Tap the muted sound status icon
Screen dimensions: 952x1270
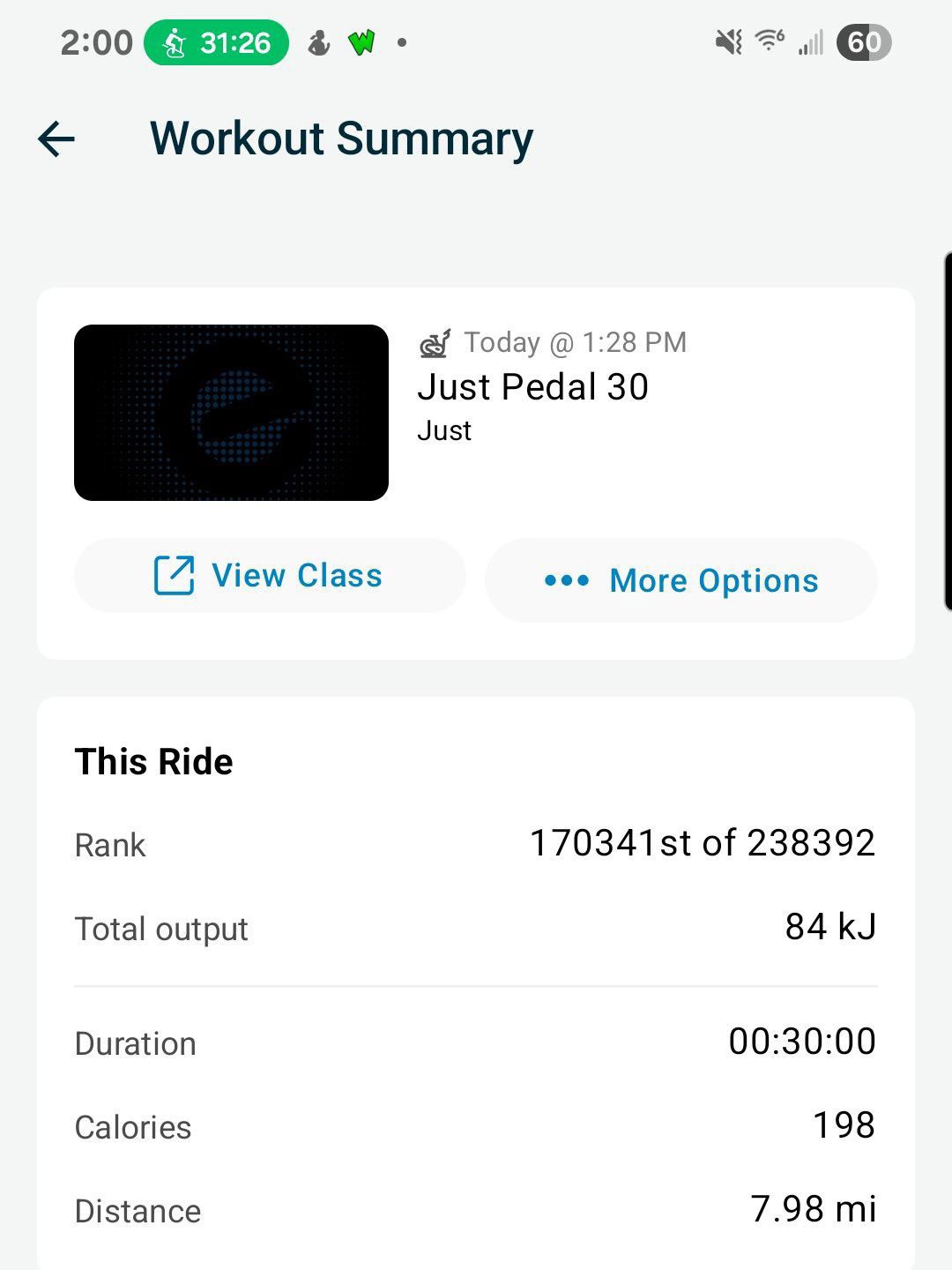coord(729,41)
